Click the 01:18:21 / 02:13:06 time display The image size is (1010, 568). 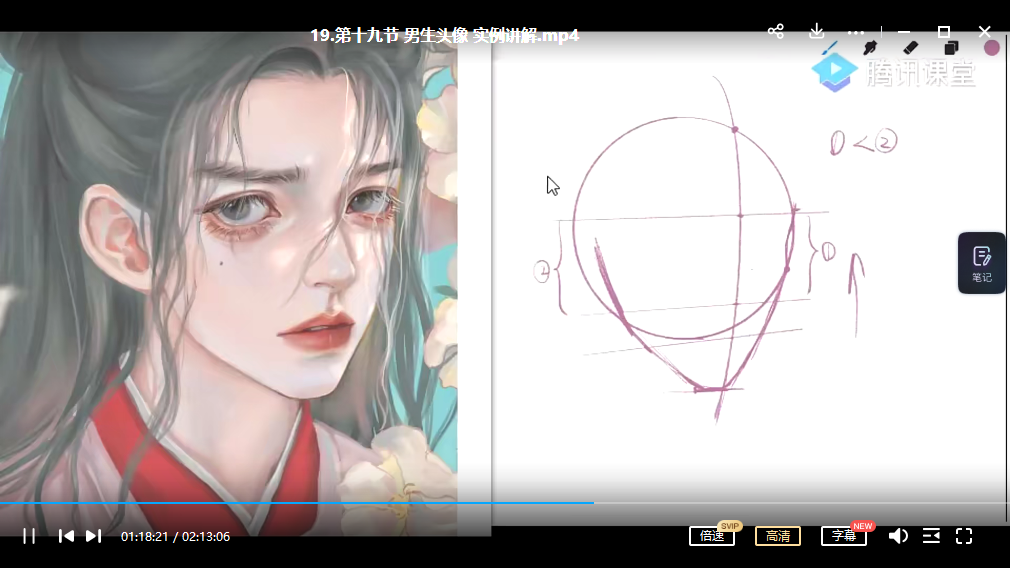point(175,536)
